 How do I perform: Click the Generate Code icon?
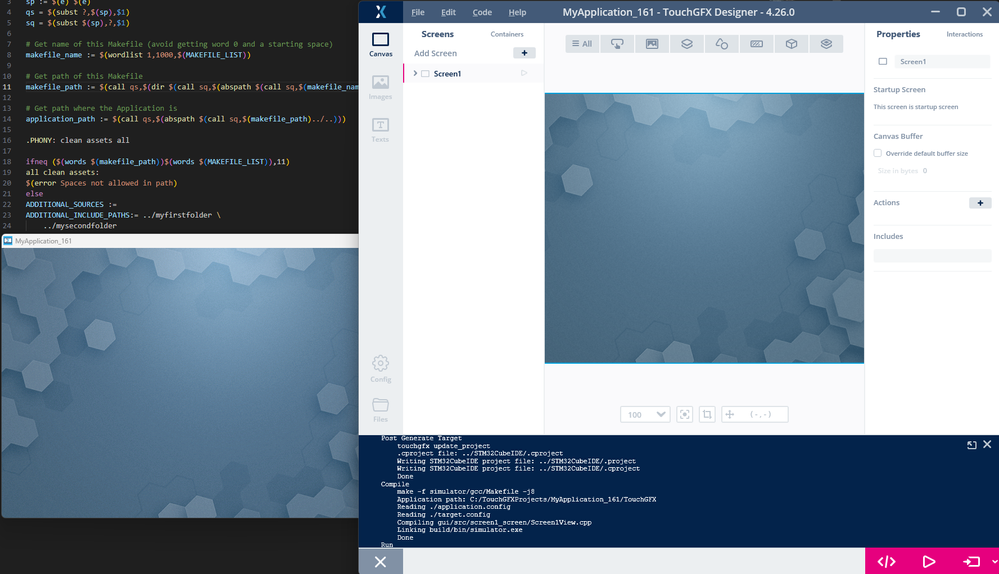click(886, 561)
